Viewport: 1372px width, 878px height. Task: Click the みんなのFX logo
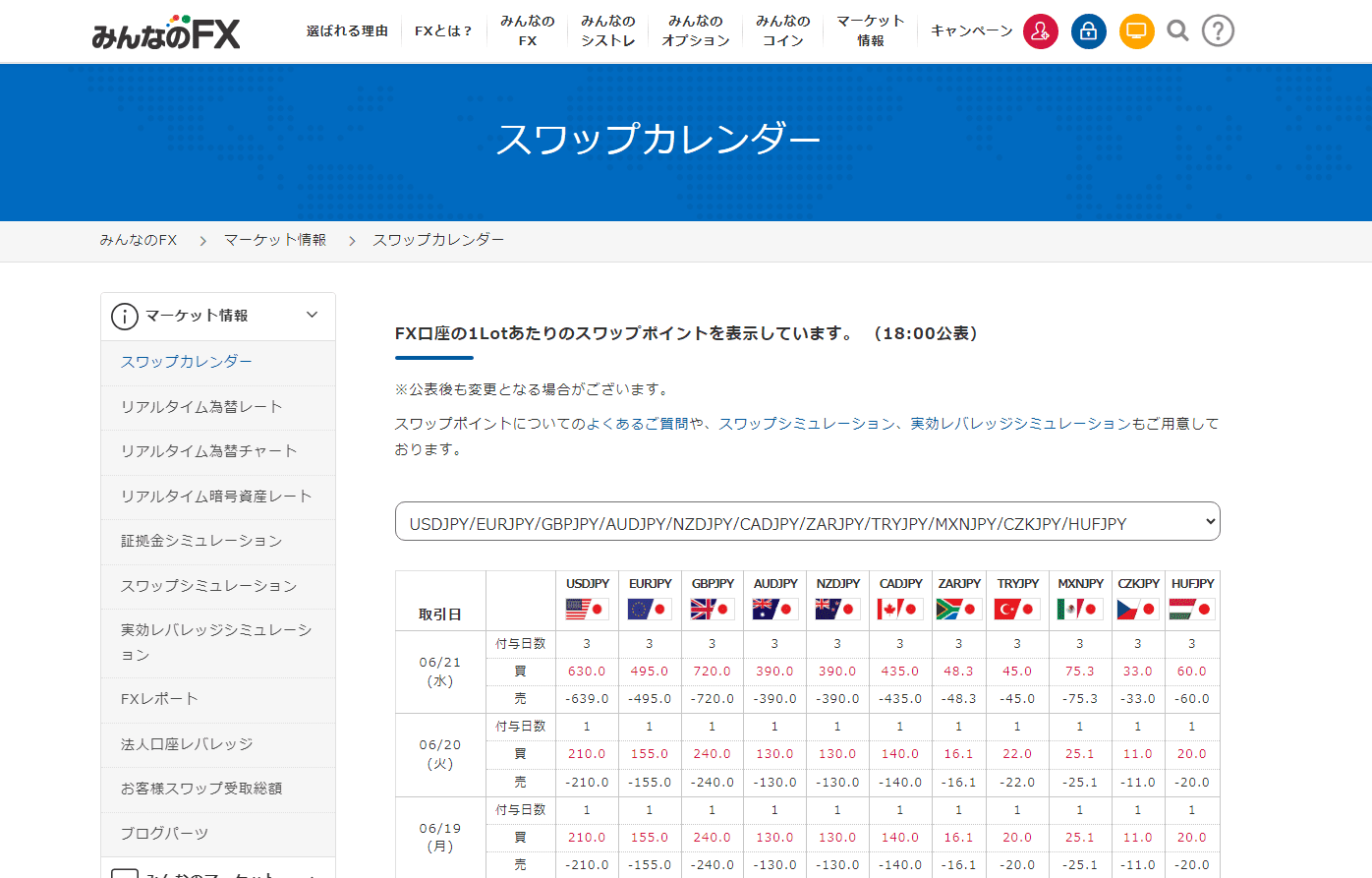[165, 32]
